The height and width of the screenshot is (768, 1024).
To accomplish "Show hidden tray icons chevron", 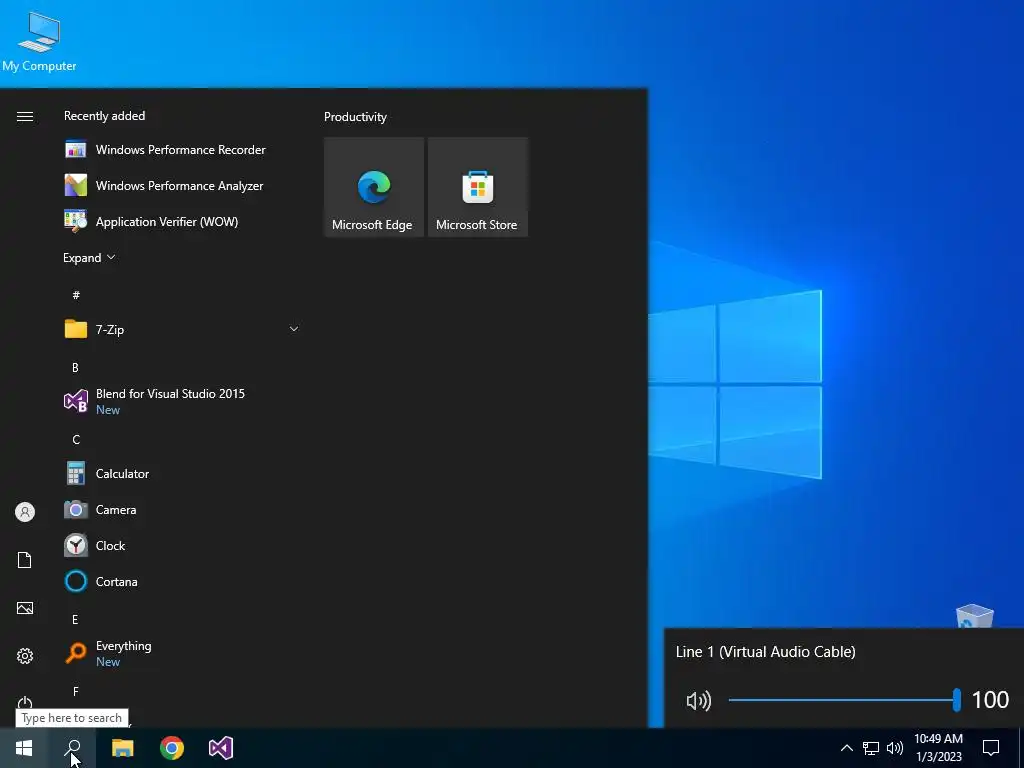I will (846, 748).
